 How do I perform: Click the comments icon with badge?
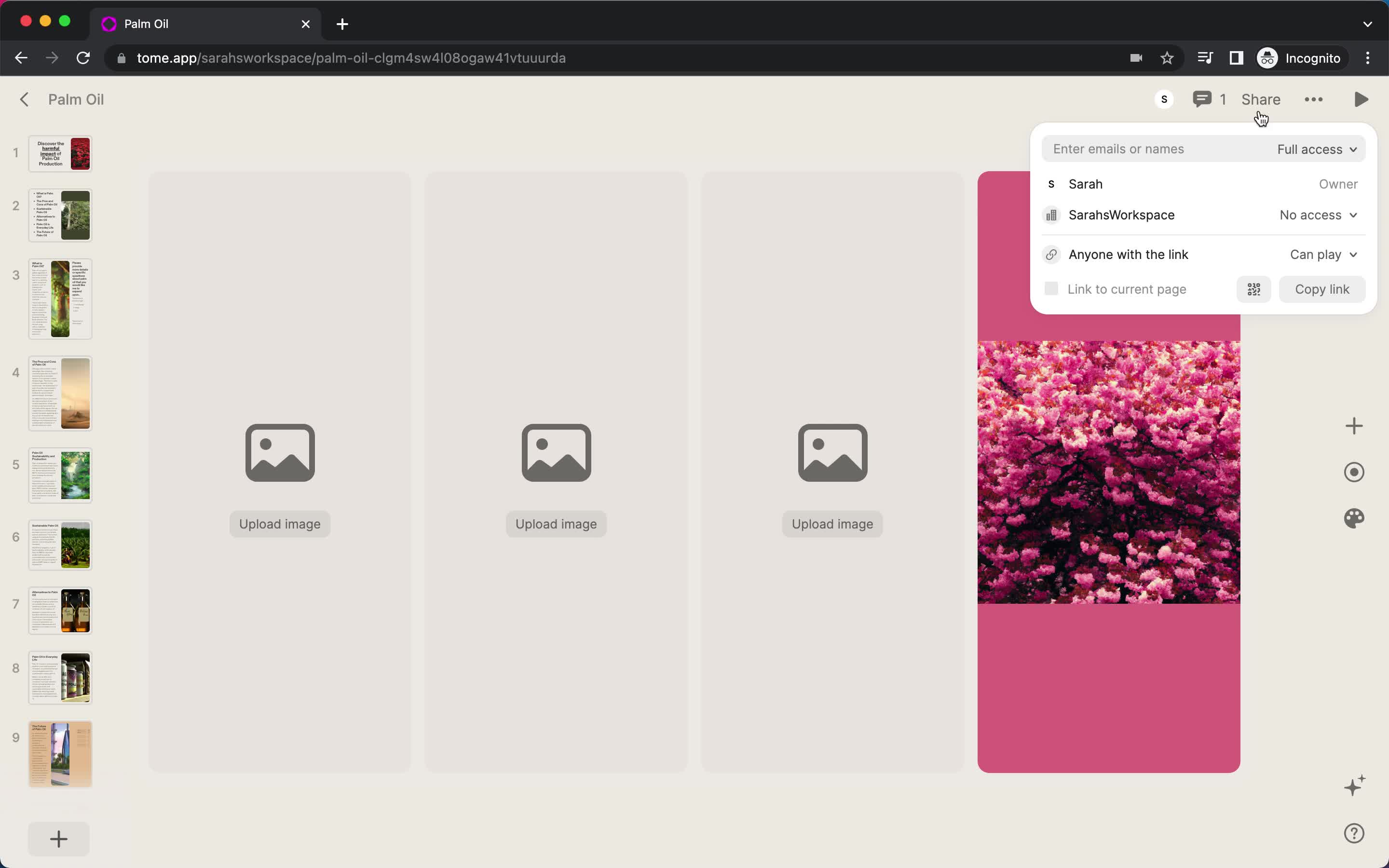[x=1202, y=99]
